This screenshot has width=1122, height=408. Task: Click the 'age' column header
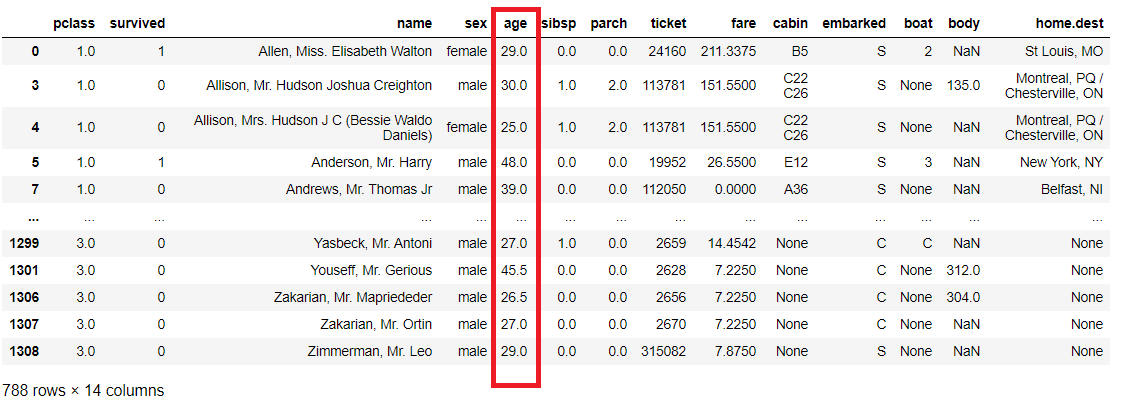[x=514, y=23]
